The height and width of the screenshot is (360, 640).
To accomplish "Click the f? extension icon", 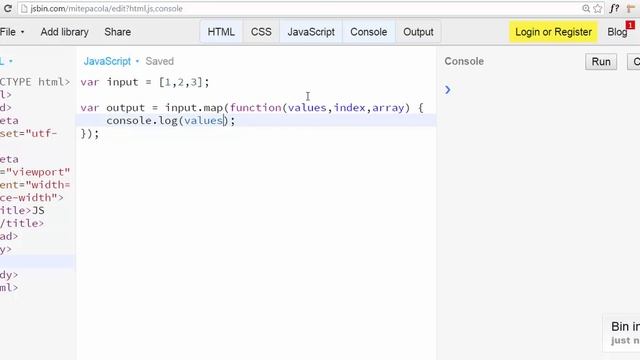I will 614,9.
